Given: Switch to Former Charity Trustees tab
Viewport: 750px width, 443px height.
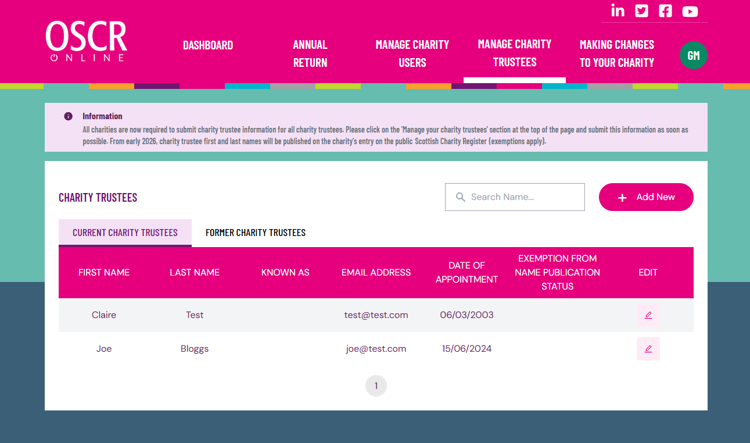Looking at the screenshot, I should pos(255,233).
